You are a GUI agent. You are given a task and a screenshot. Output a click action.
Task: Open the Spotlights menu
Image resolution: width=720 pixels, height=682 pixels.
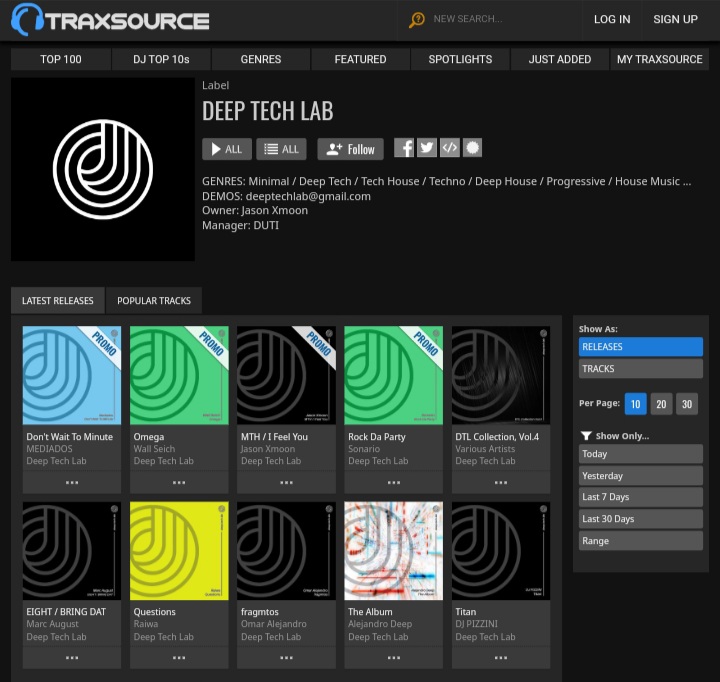click(460, 59)
